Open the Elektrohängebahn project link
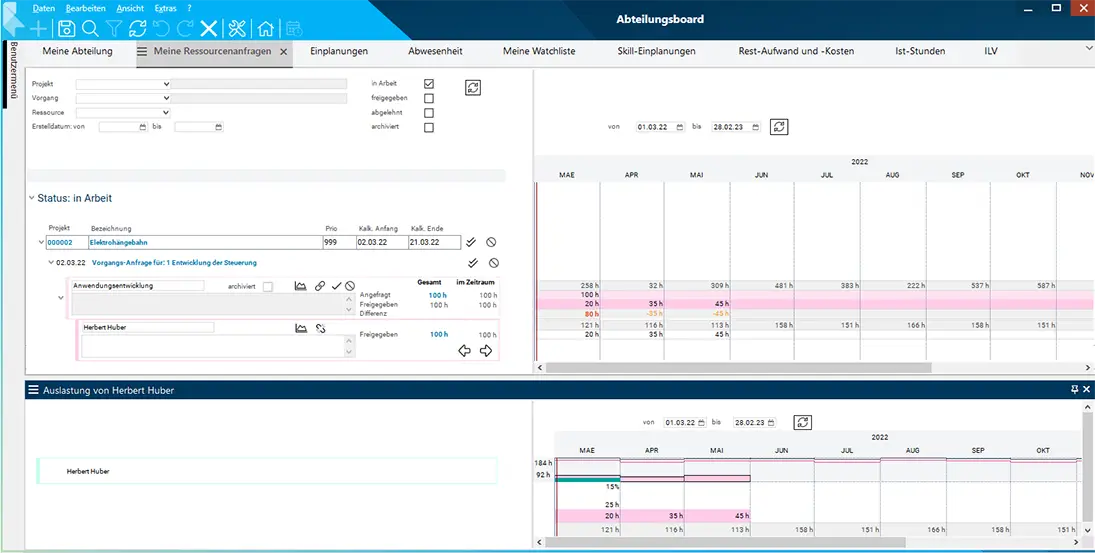Image resolution: width=1095 pixels, height=553 pixels. 117,242
